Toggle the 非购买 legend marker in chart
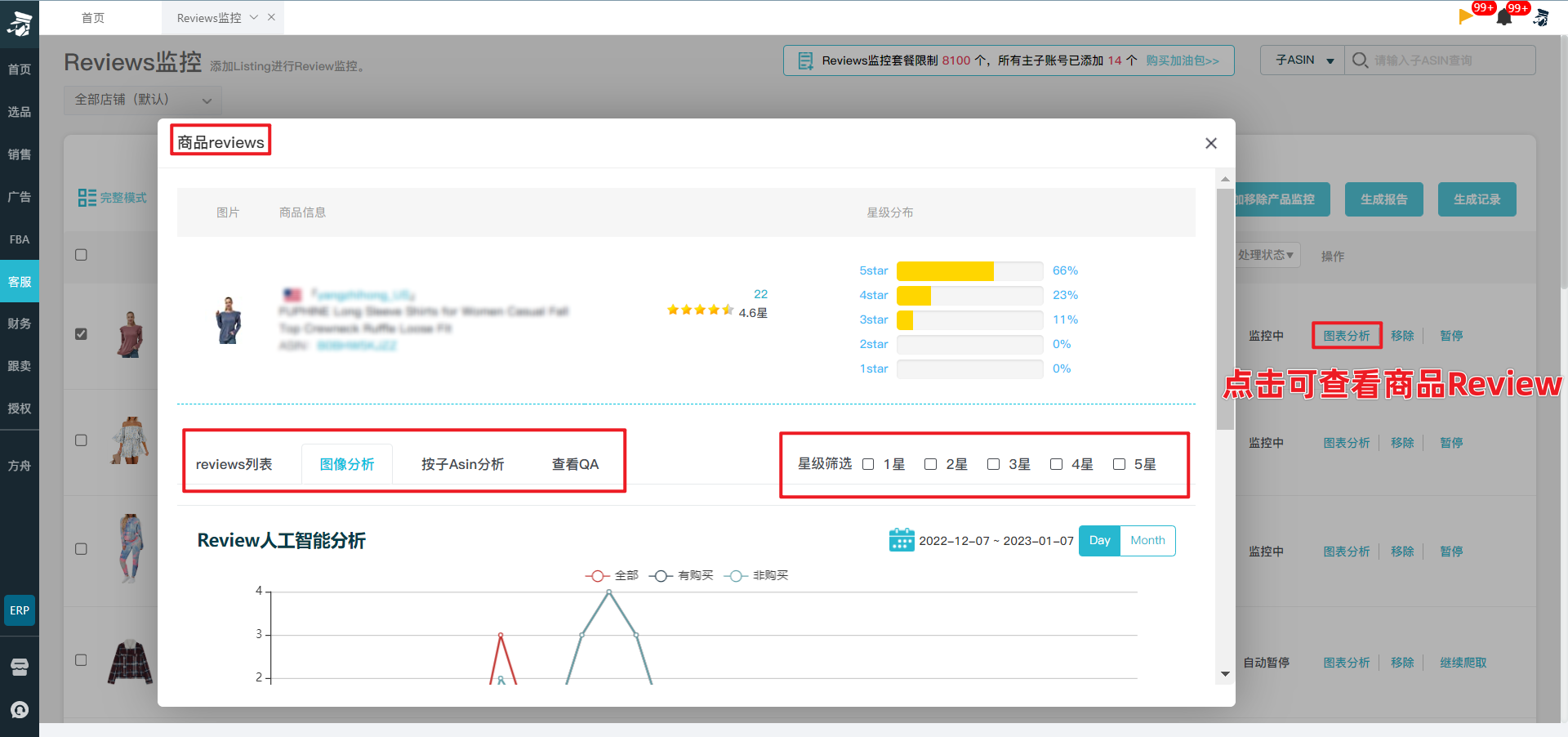The image size is (1568, 737). 736,576
